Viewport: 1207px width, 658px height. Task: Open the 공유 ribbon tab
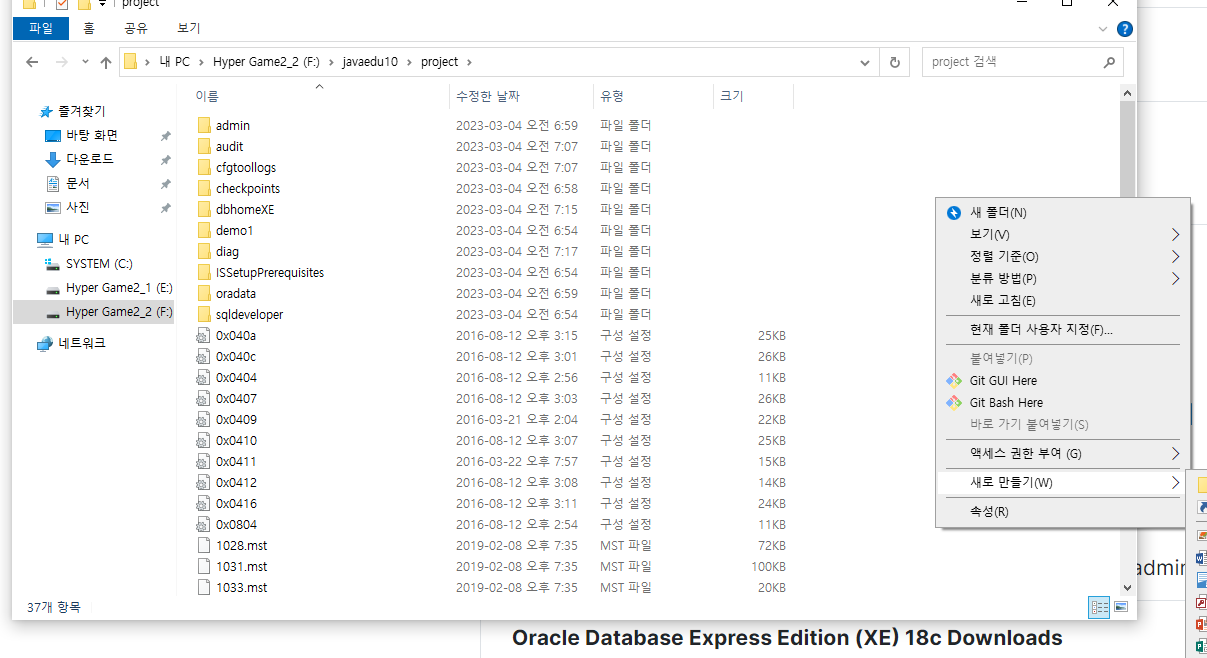(x=136, y=29)
